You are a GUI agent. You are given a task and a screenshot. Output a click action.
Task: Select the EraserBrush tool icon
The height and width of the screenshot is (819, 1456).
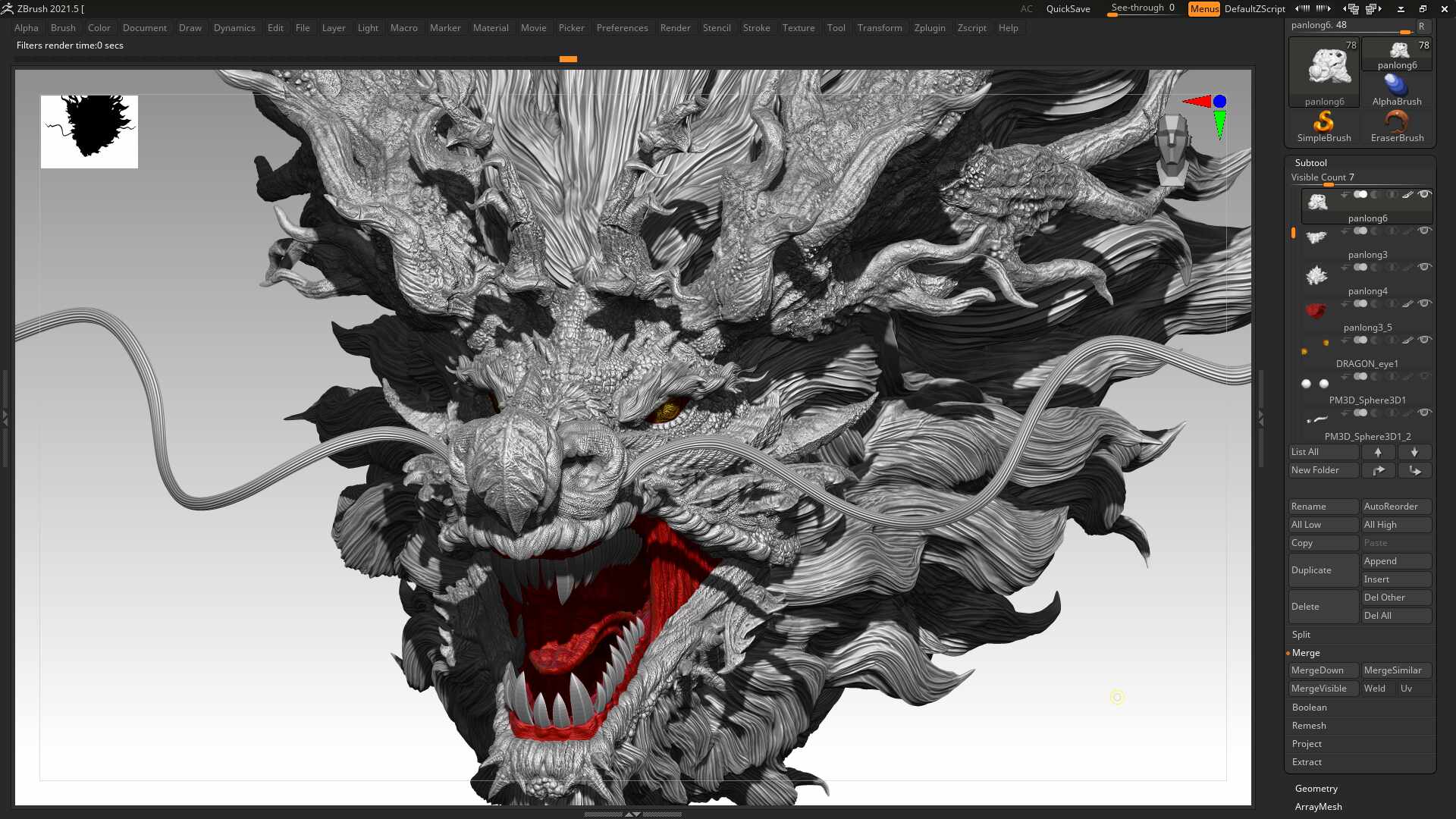click(x=1397, y=127)
